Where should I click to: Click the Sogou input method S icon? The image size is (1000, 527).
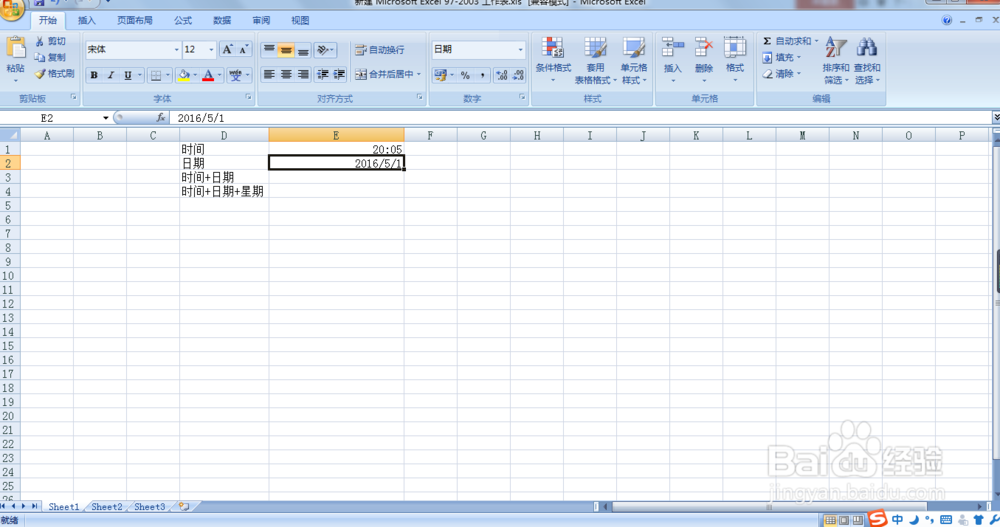click(x=878, y=518)
